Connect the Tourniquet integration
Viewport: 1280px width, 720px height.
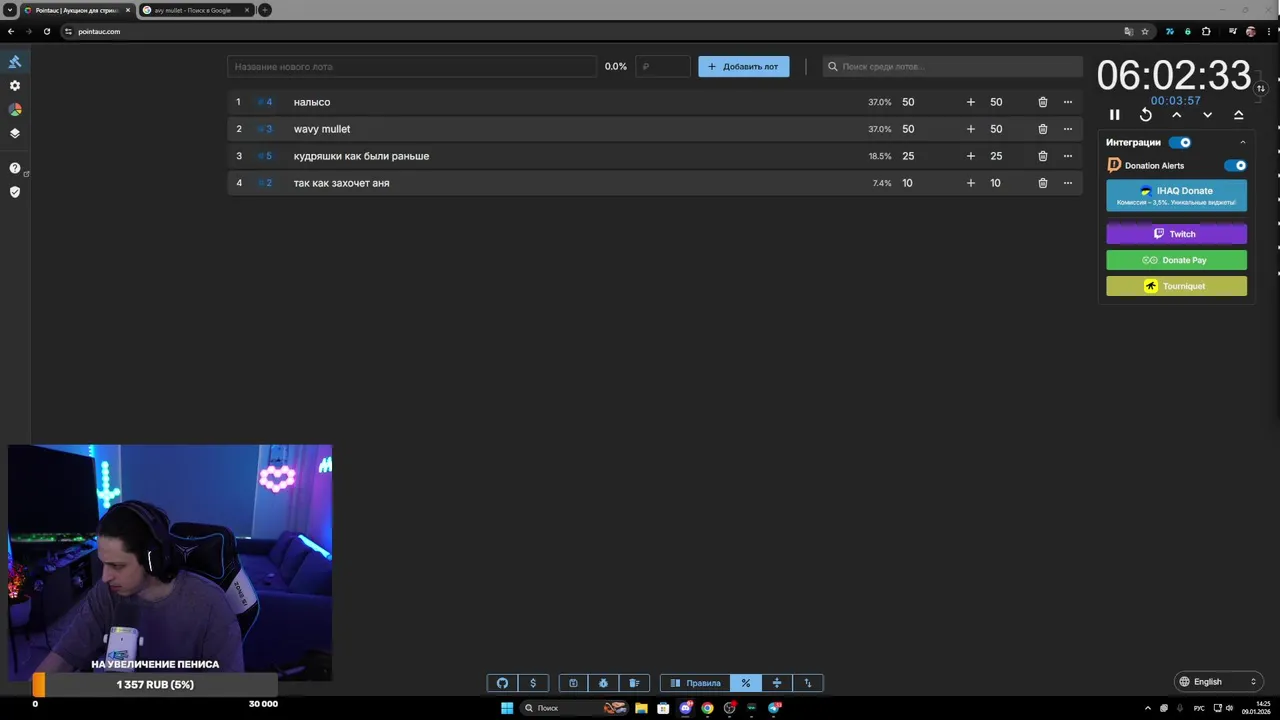1176,286
